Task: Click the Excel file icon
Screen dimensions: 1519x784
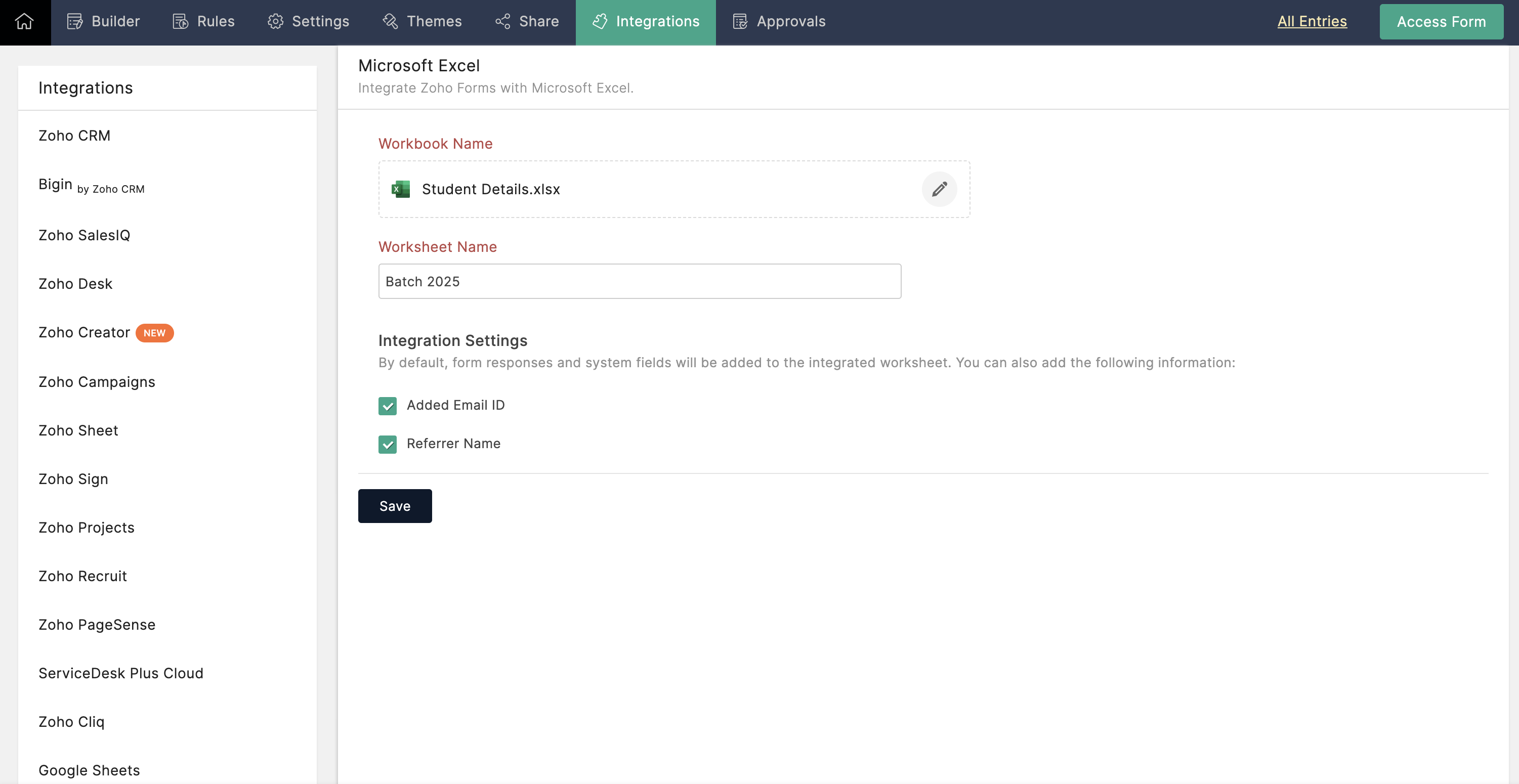Action: [x=400, y=189]
